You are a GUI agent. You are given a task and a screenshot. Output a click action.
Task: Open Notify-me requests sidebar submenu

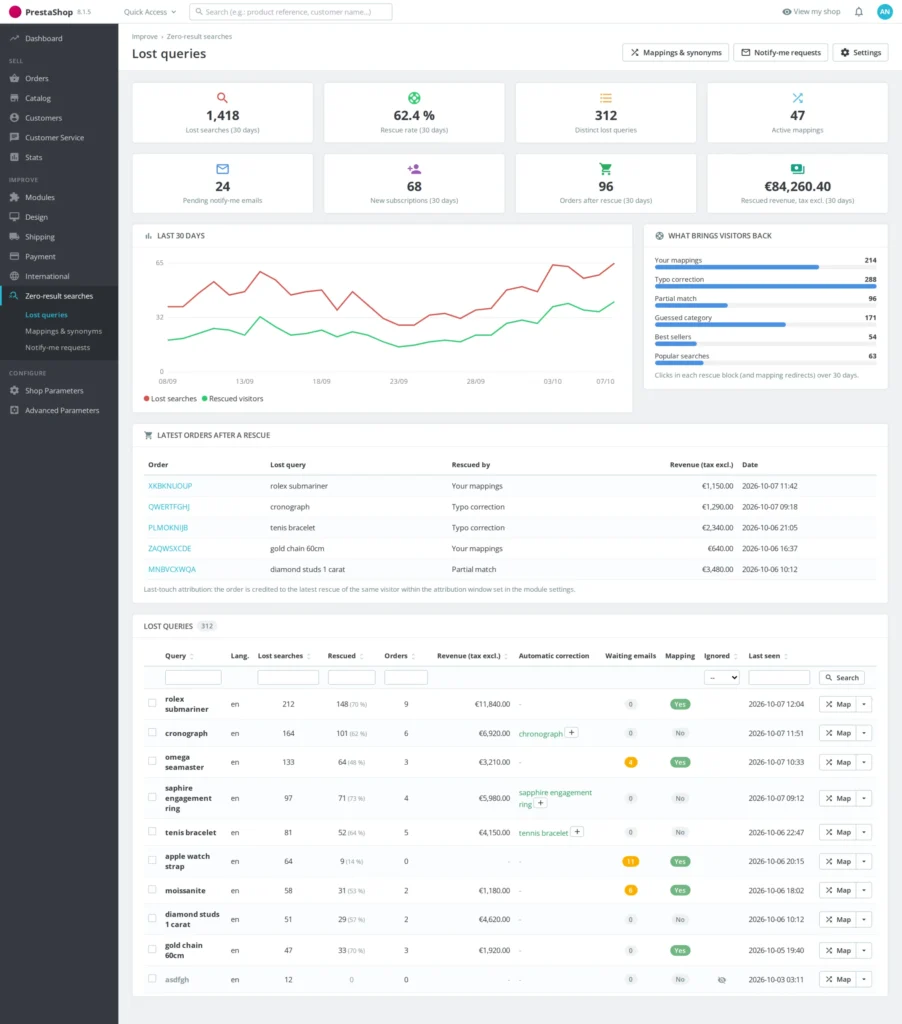pos(57,347)
